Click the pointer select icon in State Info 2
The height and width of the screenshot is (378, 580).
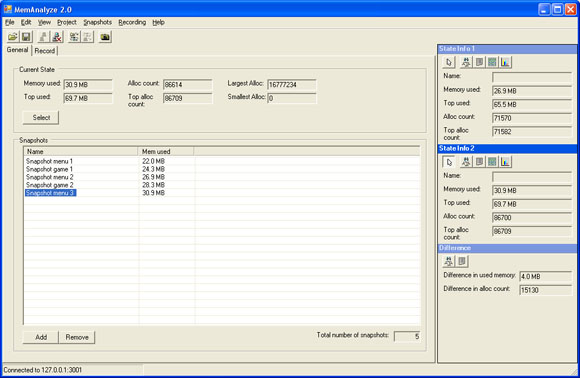tap(449, 162)
